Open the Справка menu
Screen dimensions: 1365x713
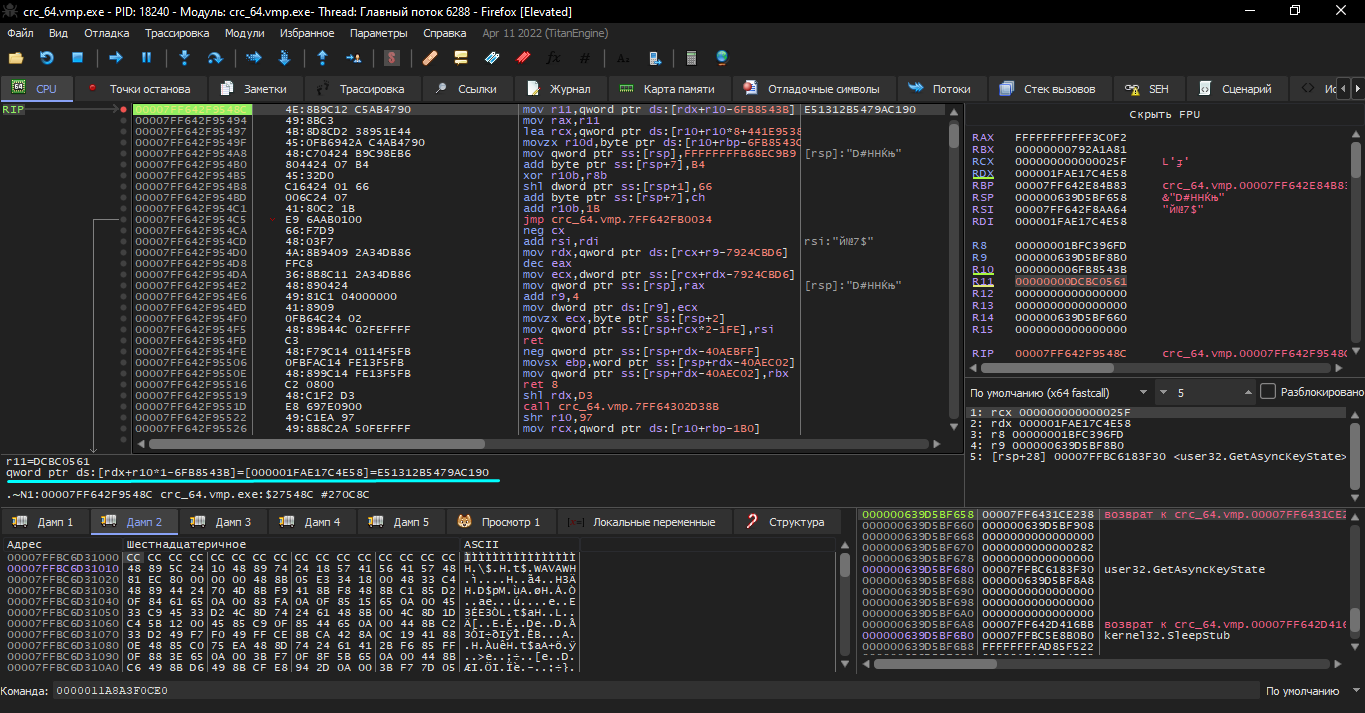[x=445, y=33]
